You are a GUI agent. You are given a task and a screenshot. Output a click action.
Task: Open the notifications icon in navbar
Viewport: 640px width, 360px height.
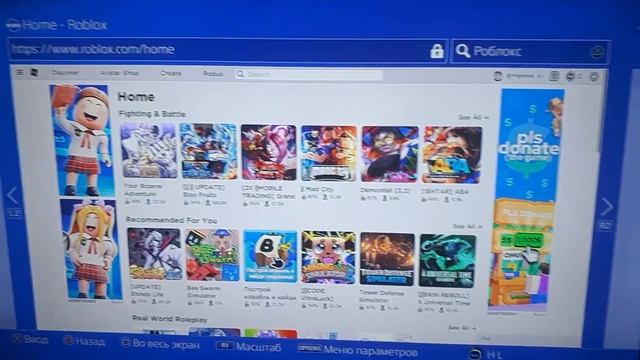(554, 76)
